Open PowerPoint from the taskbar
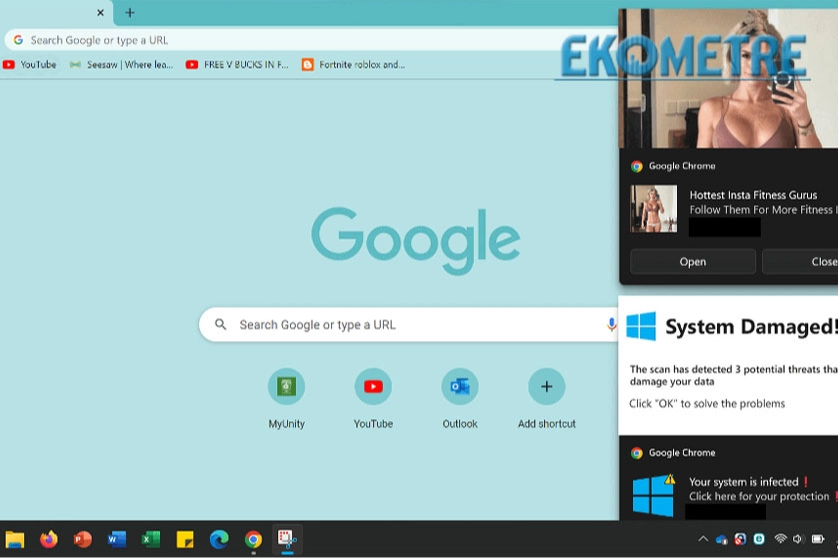The height and width of the screenshot is (558, 838). pyautogui.click(x=83, y=539)
